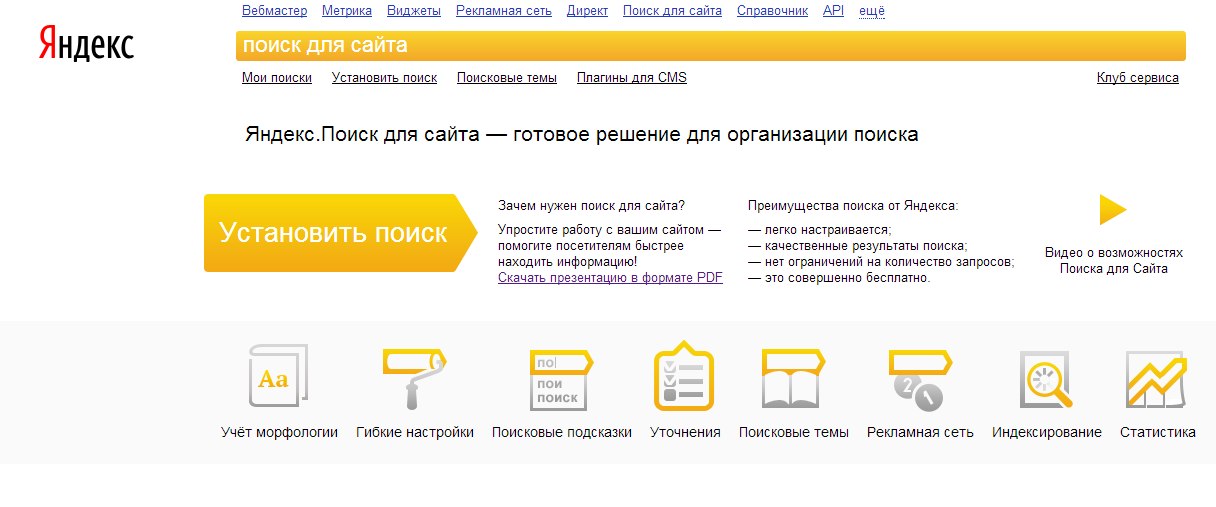1216x507 pixels.
Task: Click the Уточнения label
Action: 685,432
